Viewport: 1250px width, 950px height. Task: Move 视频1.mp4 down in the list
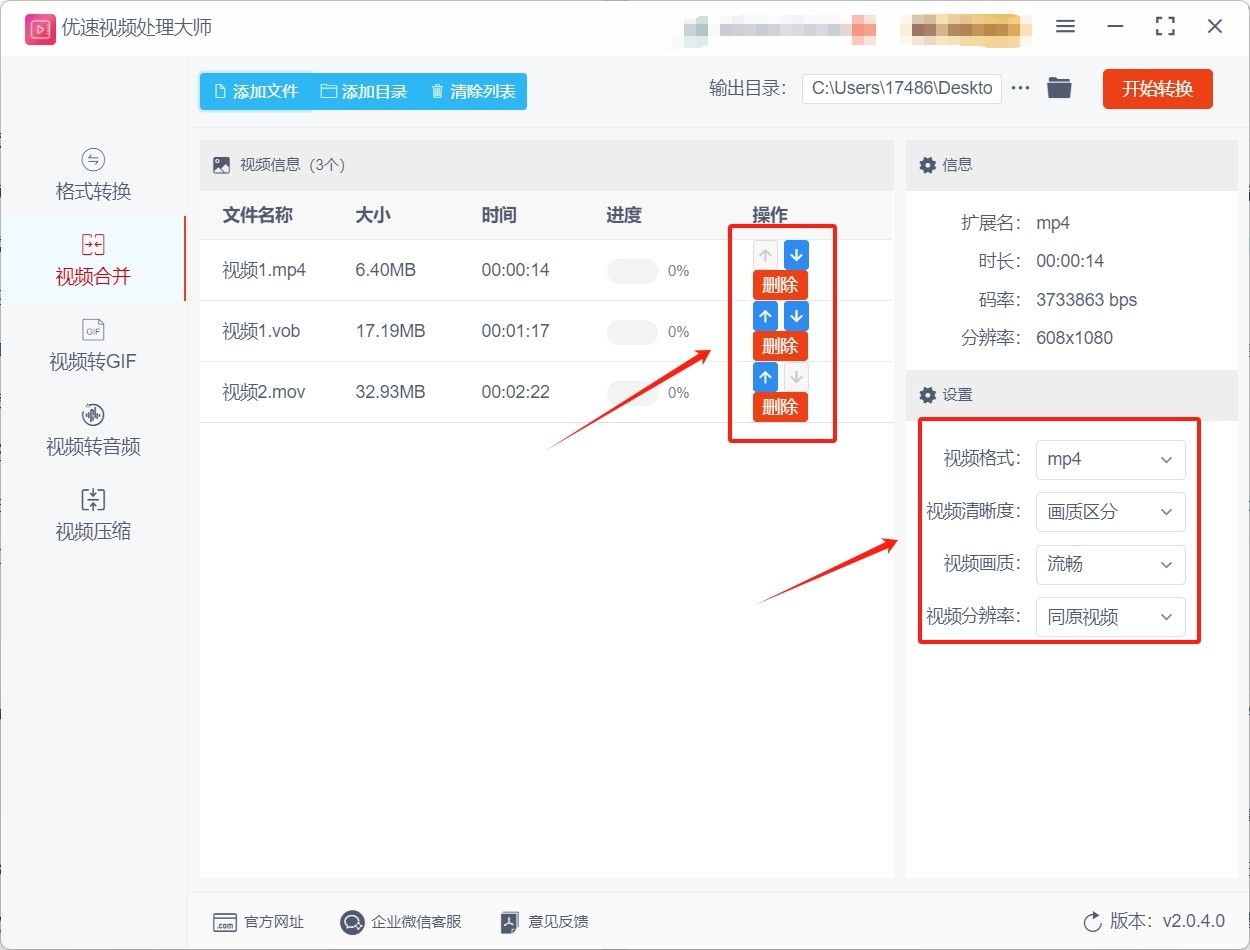(x=796, y=255)
